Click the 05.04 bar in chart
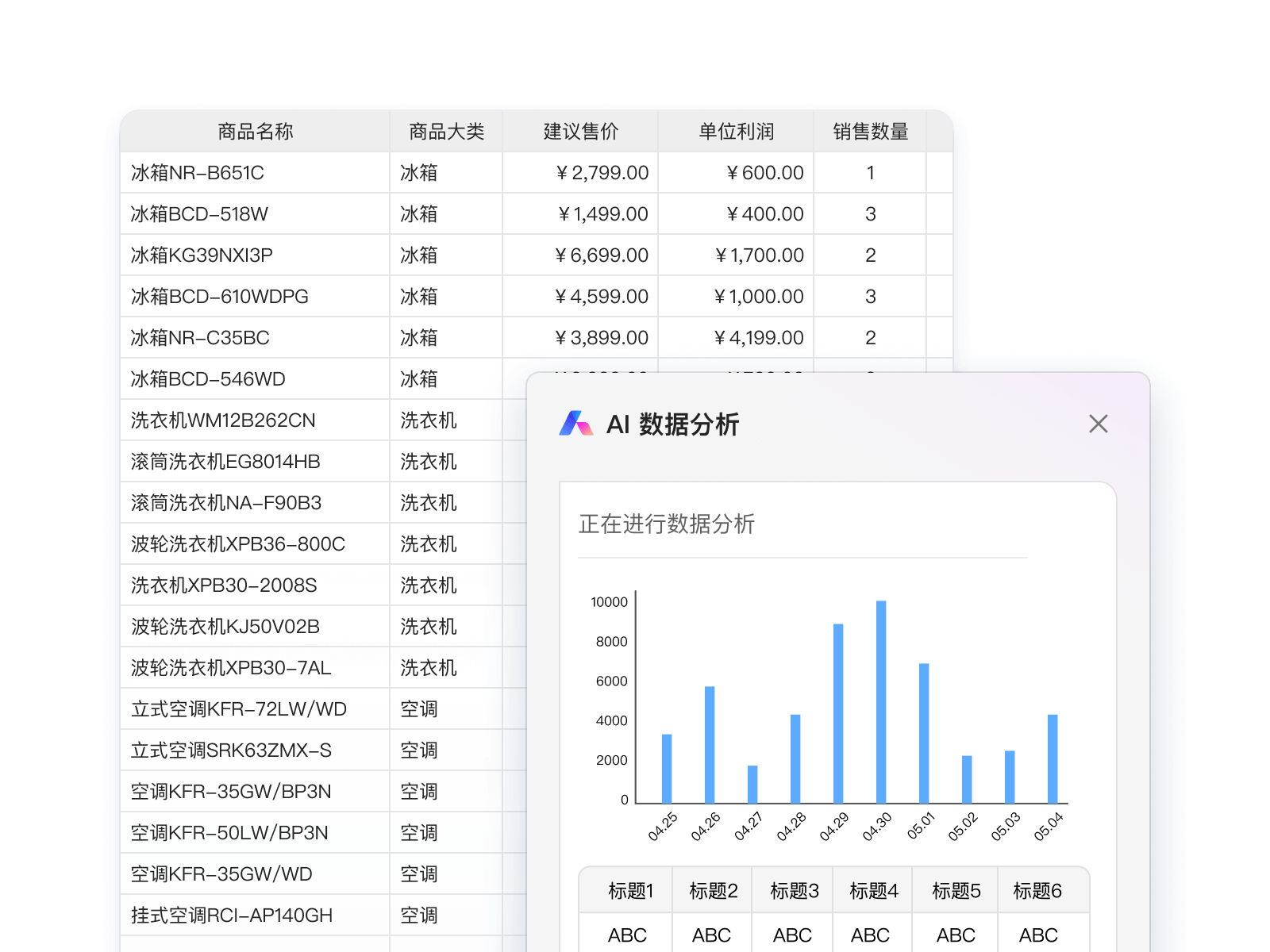 pos(1053,759)
